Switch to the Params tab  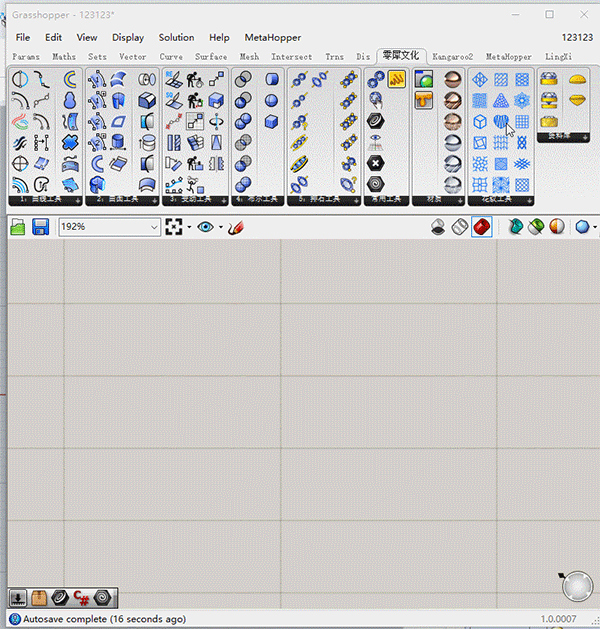click(26, 57)
